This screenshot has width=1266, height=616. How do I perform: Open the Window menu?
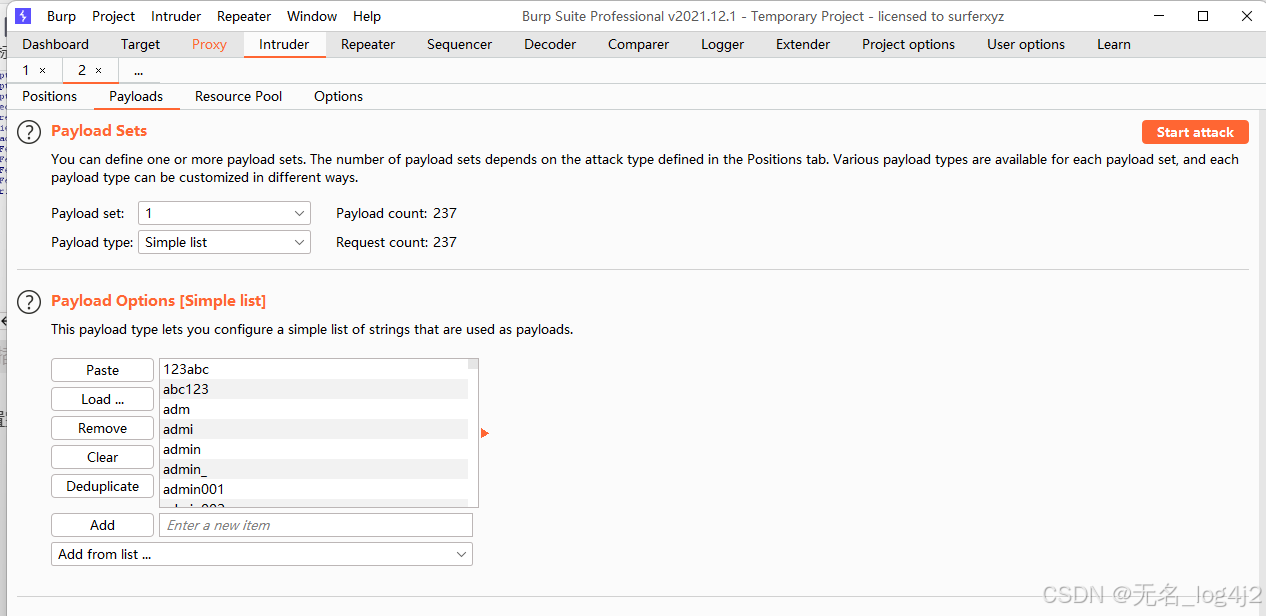(x=312, y=16)
